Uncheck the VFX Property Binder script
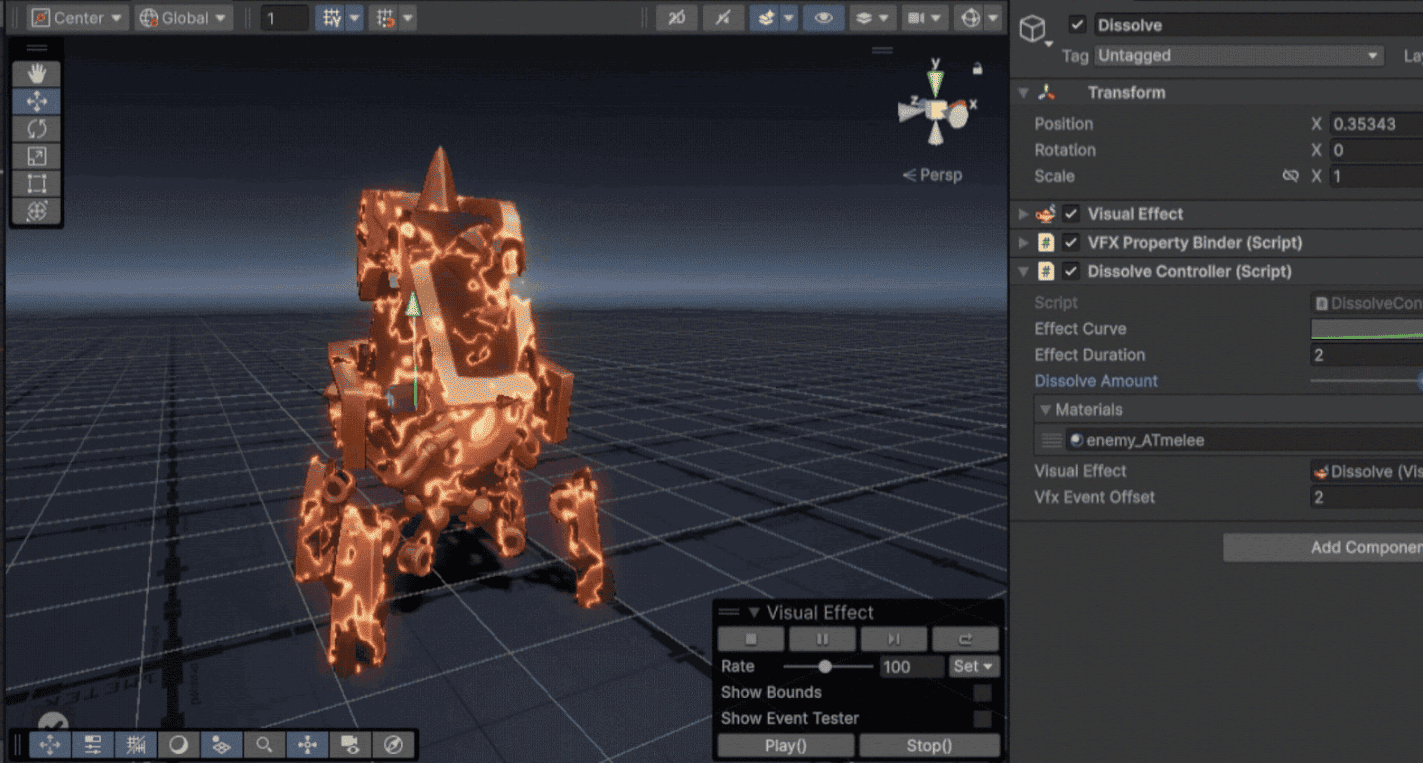 point(1071,243)
